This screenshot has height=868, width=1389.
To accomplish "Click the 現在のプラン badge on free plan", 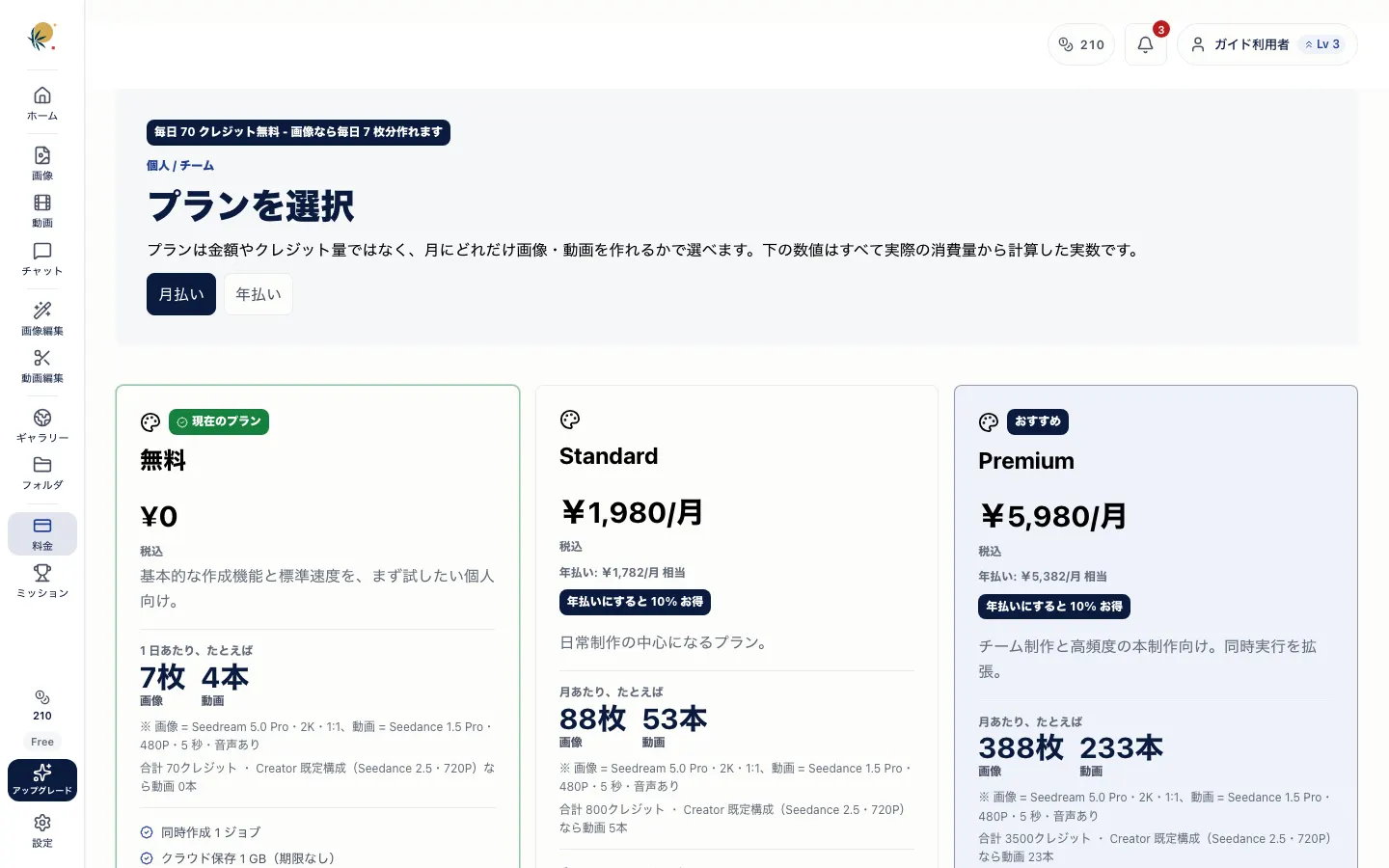I will 219,421.
